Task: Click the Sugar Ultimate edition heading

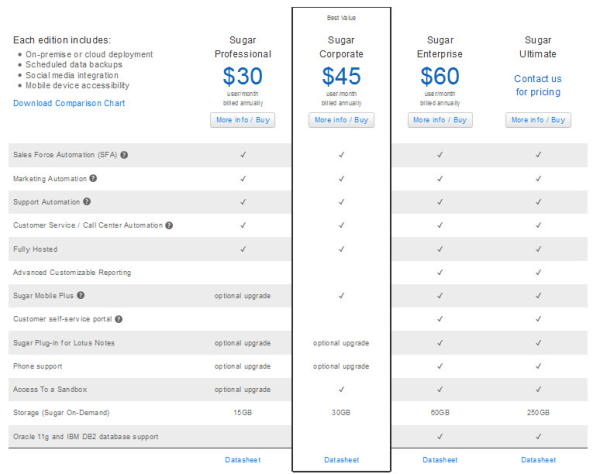Action: 538,47
